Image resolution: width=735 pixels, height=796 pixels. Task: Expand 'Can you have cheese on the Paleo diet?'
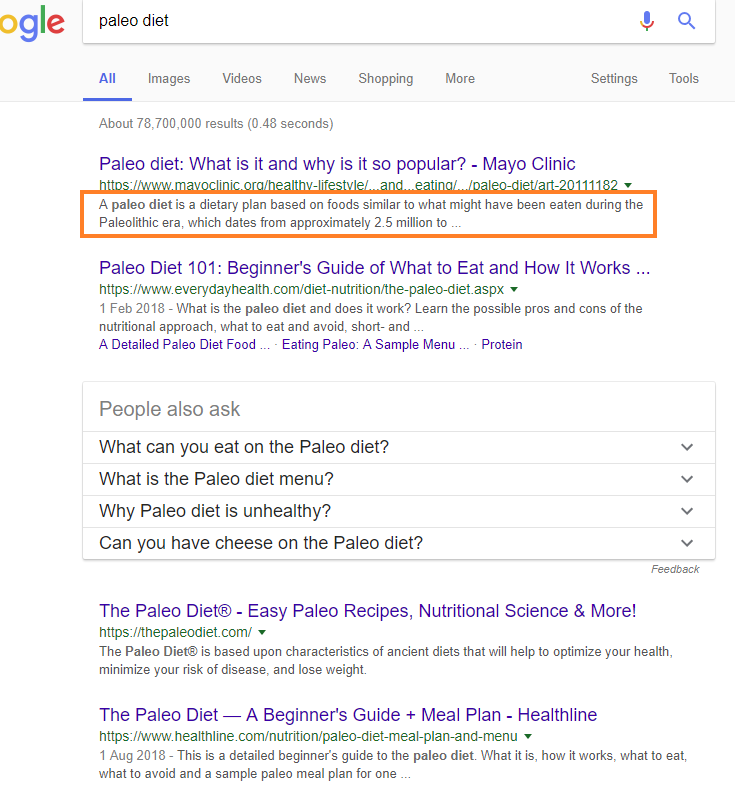point(399,543)
